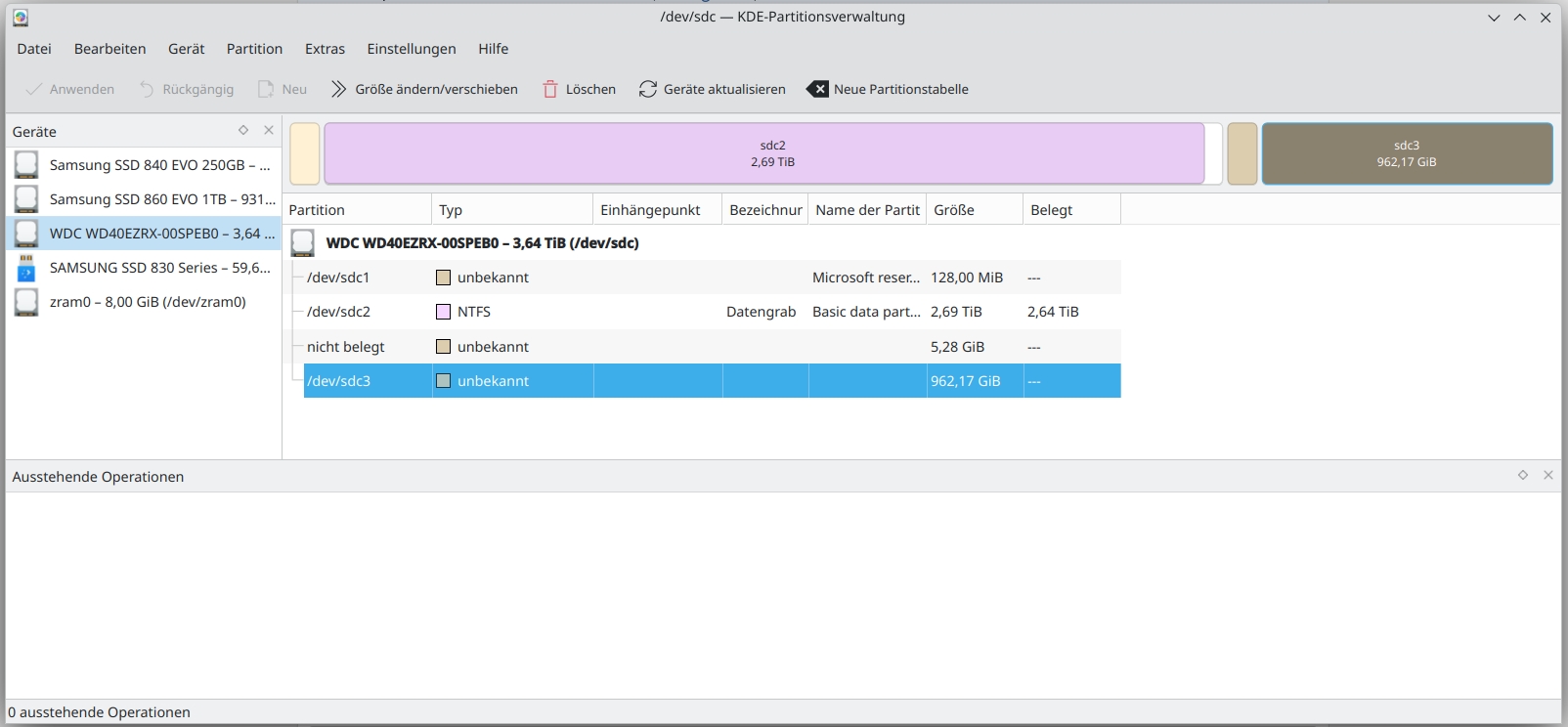Click the /dev/sdc1 unbekannt color swatch
Image resolution: width=1568 pixels, height=727 pixels.
pos(443,278)
